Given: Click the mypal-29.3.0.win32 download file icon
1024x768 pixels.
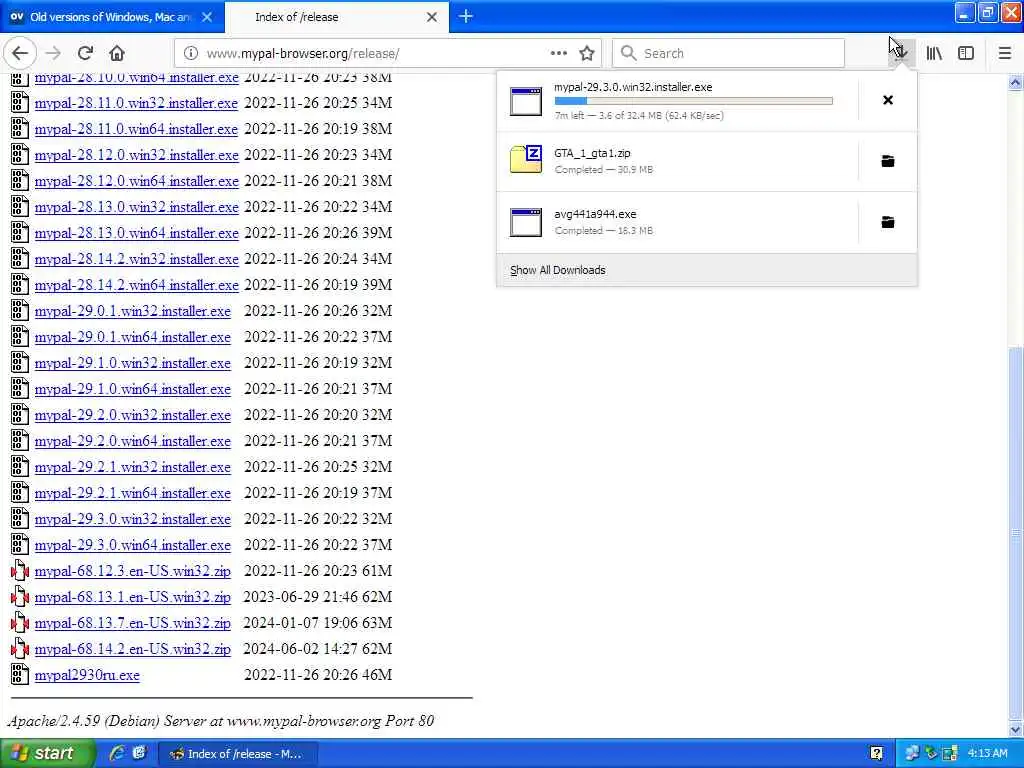Looking at the screenshot, I should pos(526,101).
